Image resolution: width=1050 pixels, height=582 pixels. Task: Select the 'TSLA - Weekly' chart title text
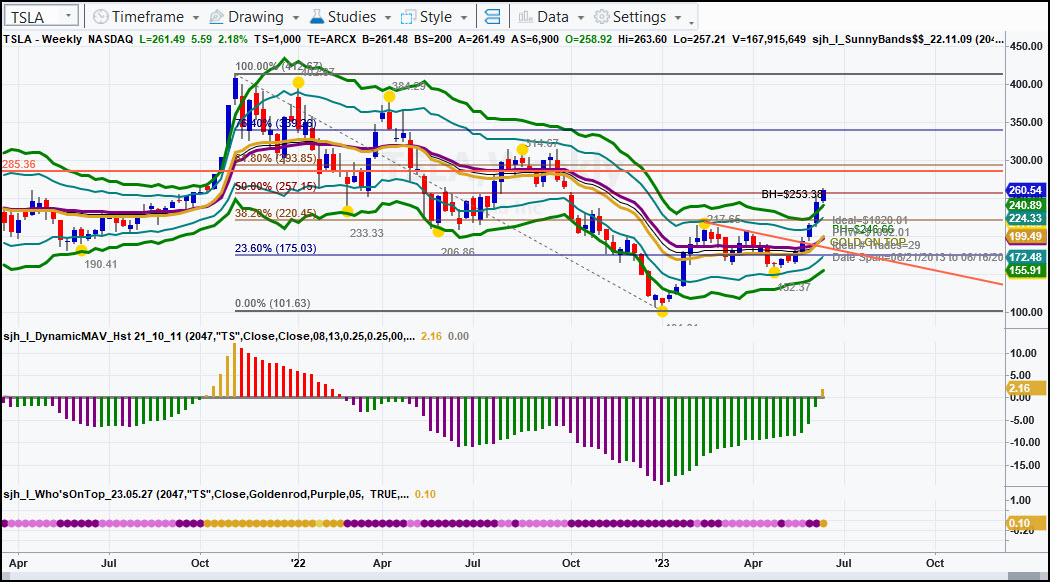pyautogui.click(x=42, y=40)
